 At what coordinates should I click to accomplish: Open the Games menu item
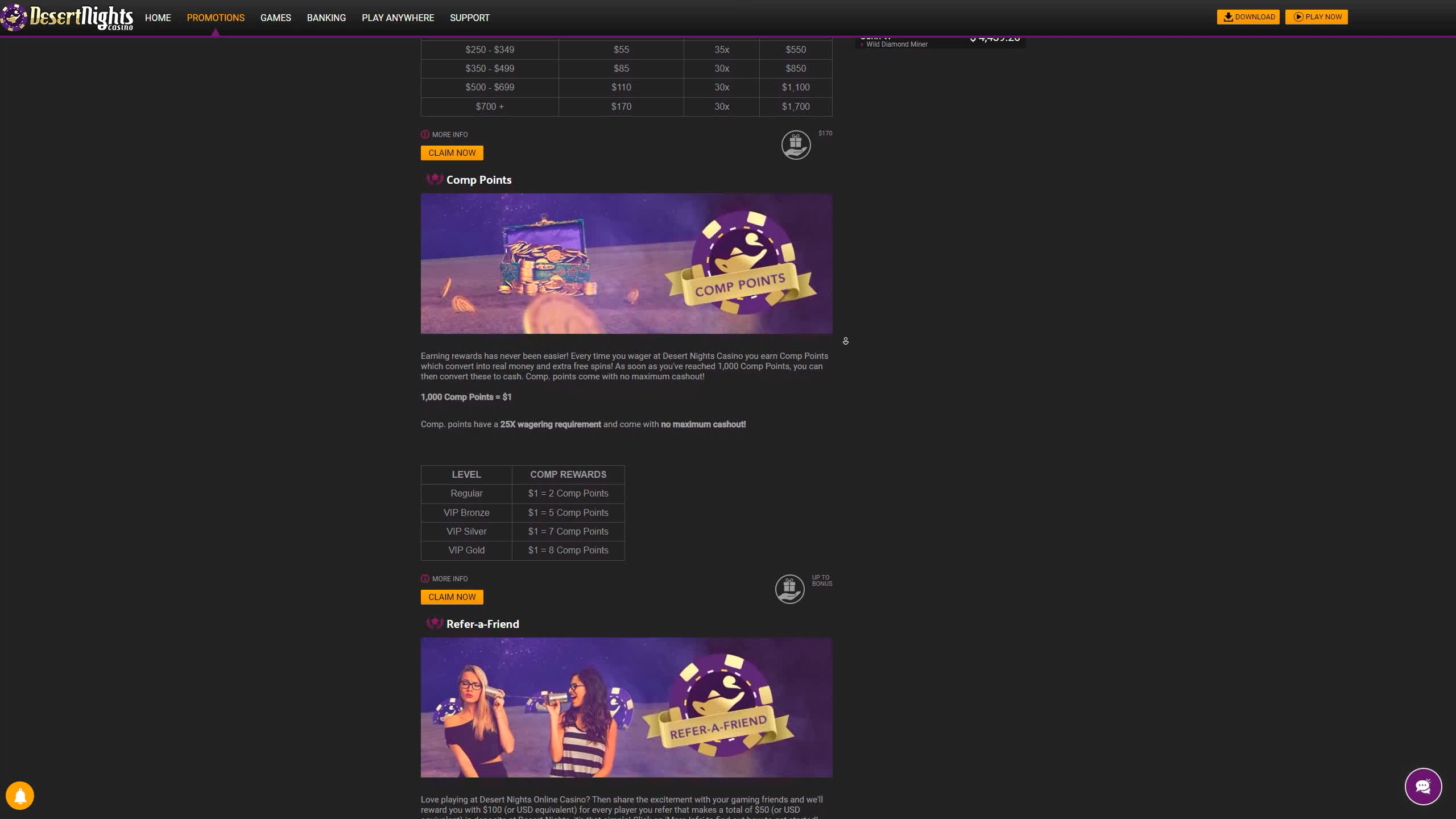pyautogui.click(x=275, y=18)
